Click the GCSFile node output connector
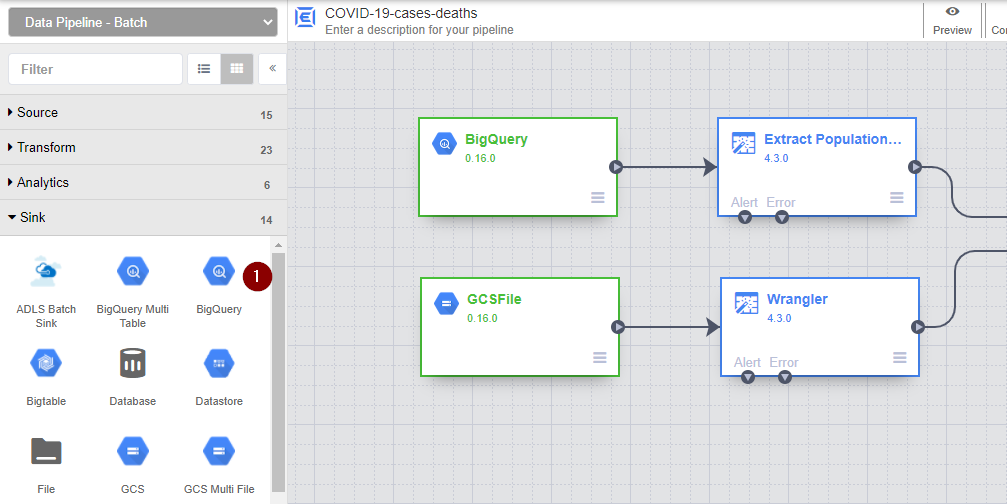The image size is (1007, 504). (x=618, y=327)
